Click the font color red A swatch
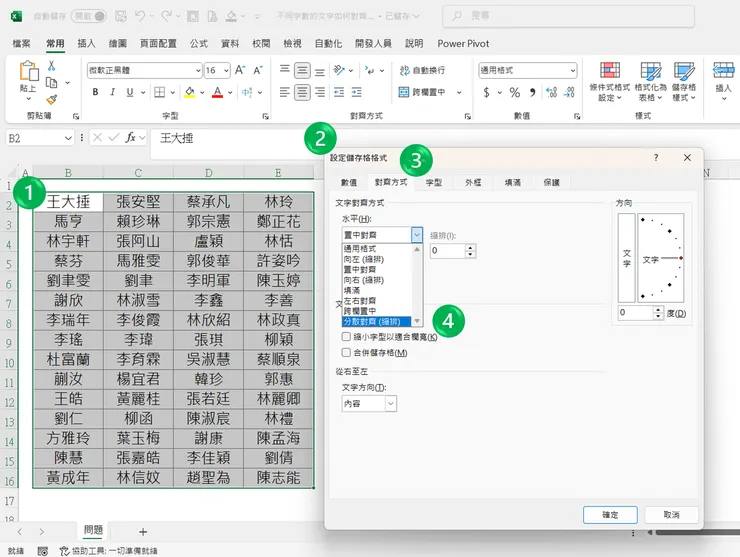Screen dimensions: 740x557 click(217, 92)
